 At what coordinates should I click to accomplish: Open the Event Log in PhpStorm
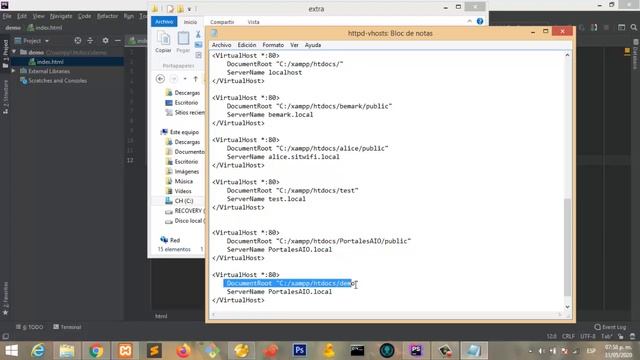click(x=610, y=327)
